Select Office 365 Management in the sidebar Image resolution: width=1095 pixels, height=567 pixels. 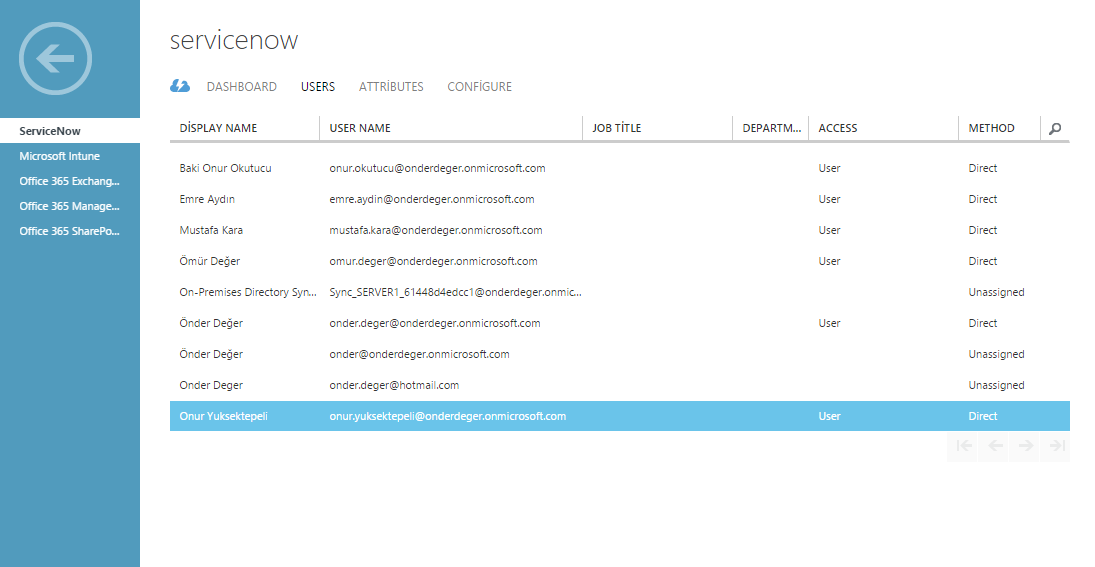(69, 206)
